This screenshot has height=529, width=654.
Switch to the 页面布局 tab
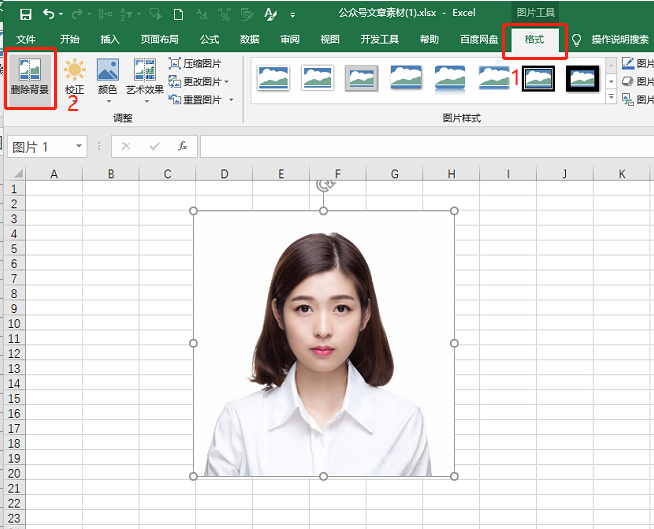160,40
